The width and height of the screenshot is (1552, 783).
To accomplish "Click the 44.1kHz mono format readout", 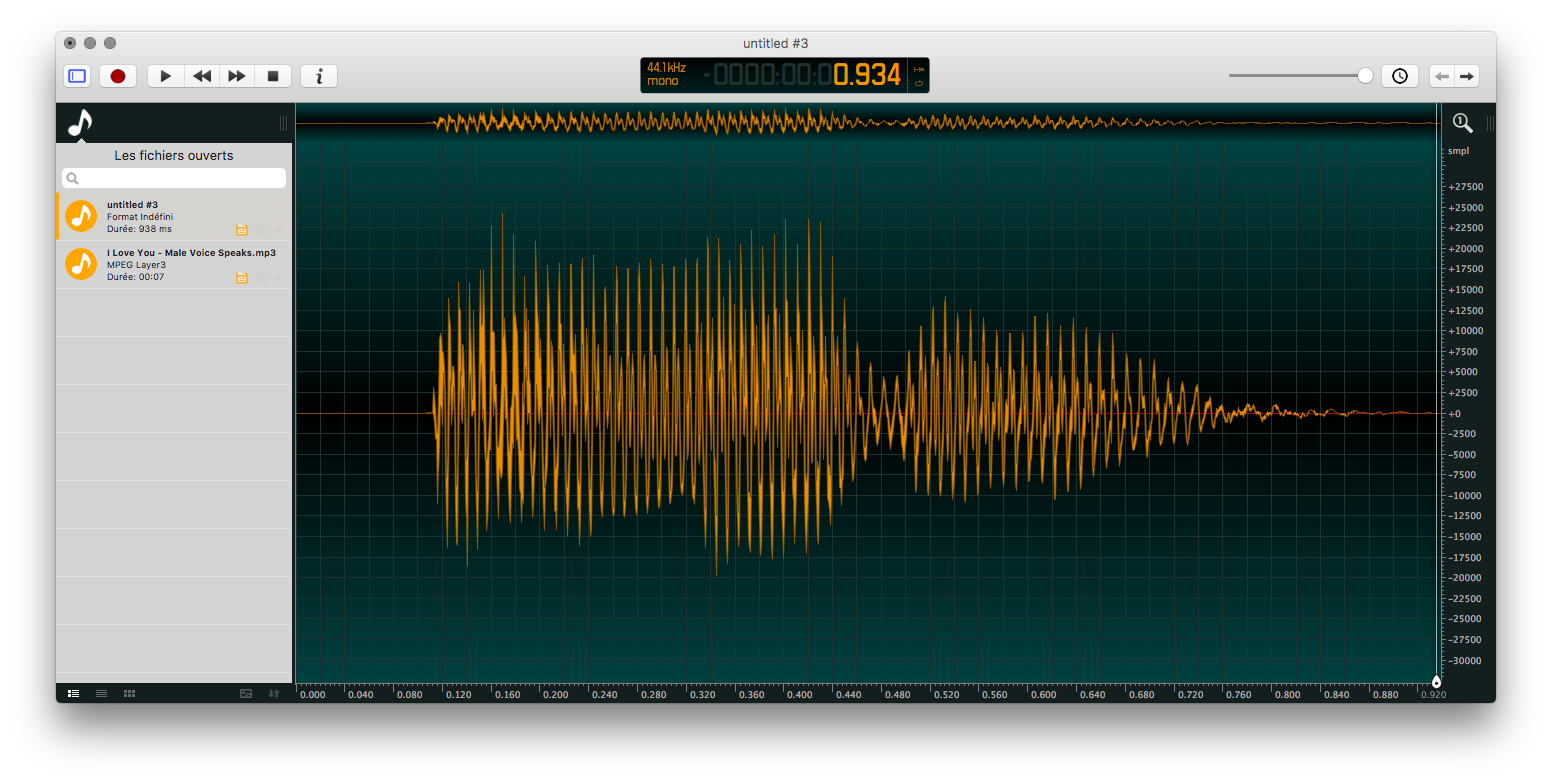I will 667,74.
